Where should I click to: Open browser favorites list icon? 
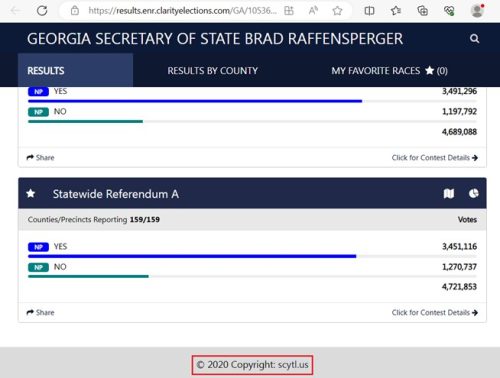pyautogui.click(x=396, y=11)
